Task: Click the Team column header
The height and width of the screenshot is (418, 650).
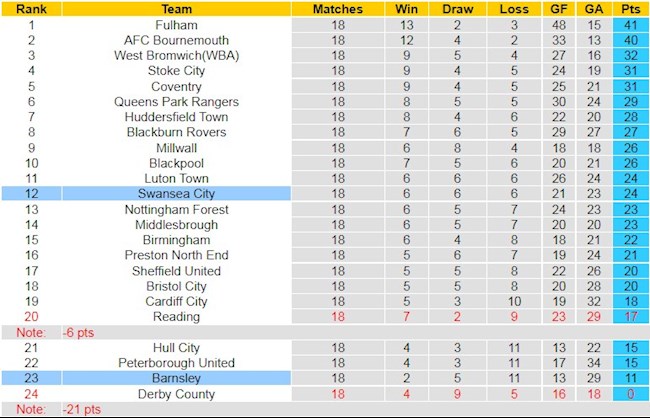Action: tap(177, 8)
